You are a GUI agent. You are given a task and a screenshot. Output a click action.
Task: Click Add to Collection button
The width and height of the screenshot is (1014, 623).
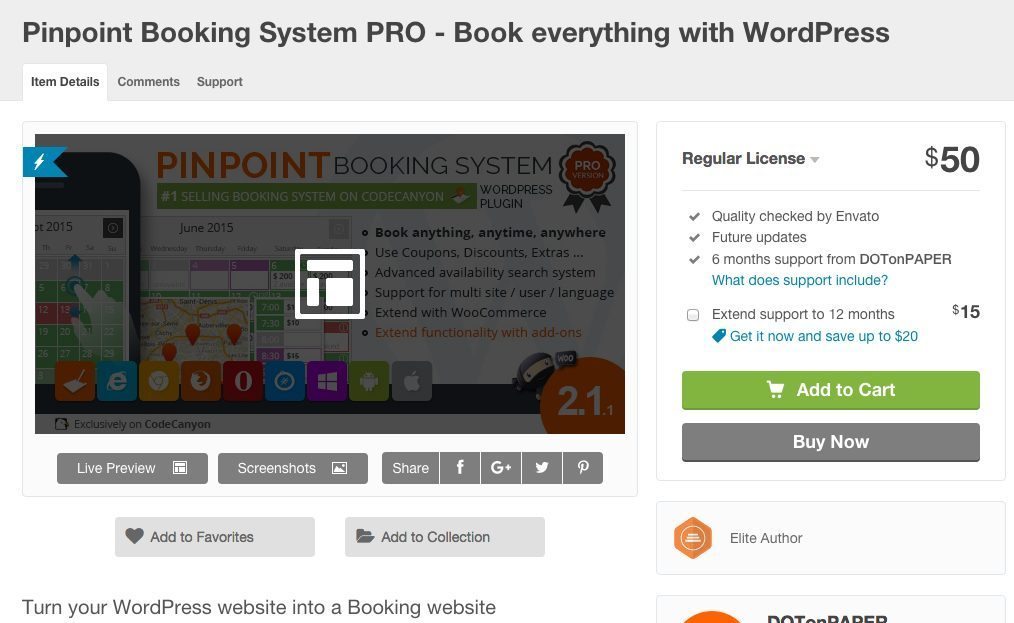point(444,537)
